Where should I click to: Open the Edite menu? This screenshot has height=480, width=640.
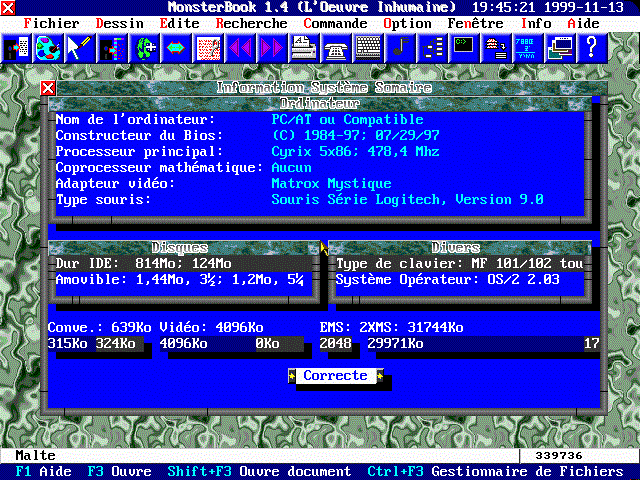180,24
